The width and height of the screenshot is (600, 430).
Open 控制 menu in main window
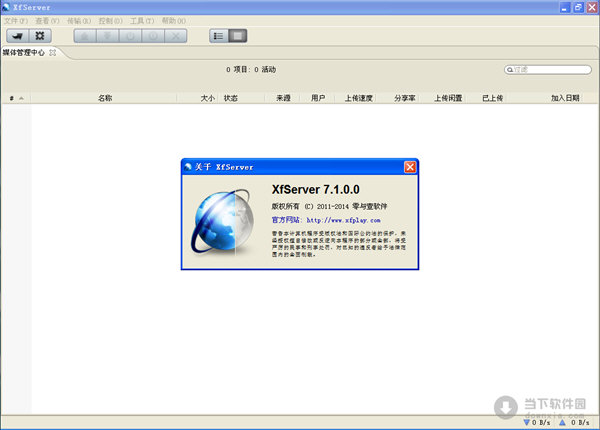click(110, 21)
